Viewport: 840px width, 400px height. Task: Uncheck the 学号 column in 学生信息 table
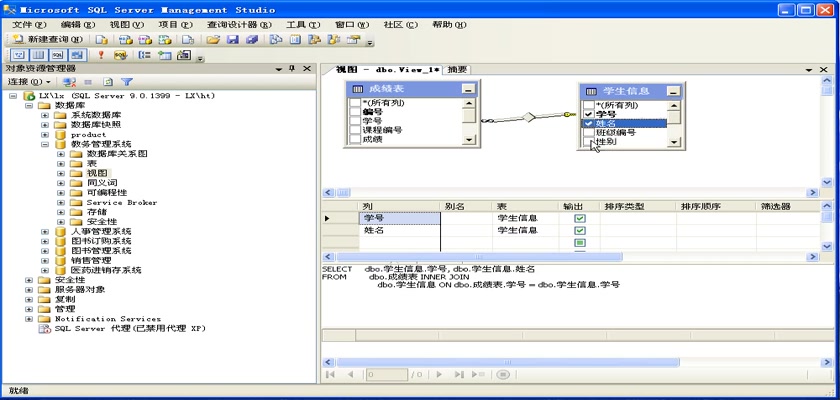coord(589,114)
